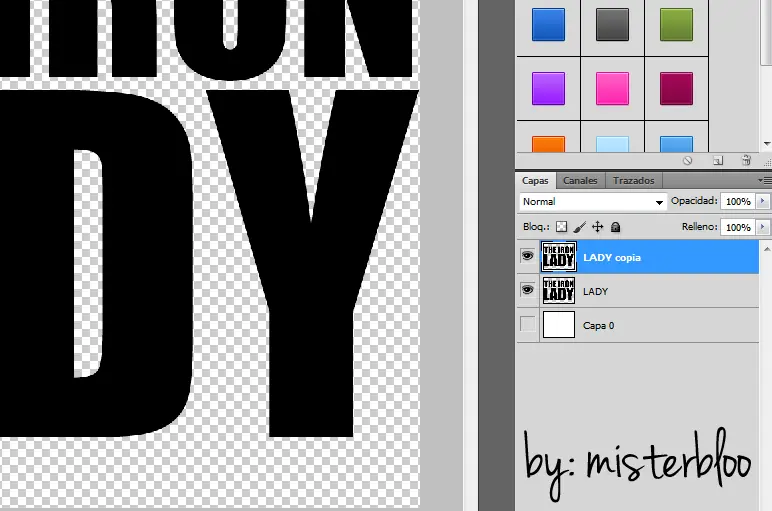Click the LADY copia layer thumbnail
772x511 pixels.
pyautogui.click(x=559, y=256)
